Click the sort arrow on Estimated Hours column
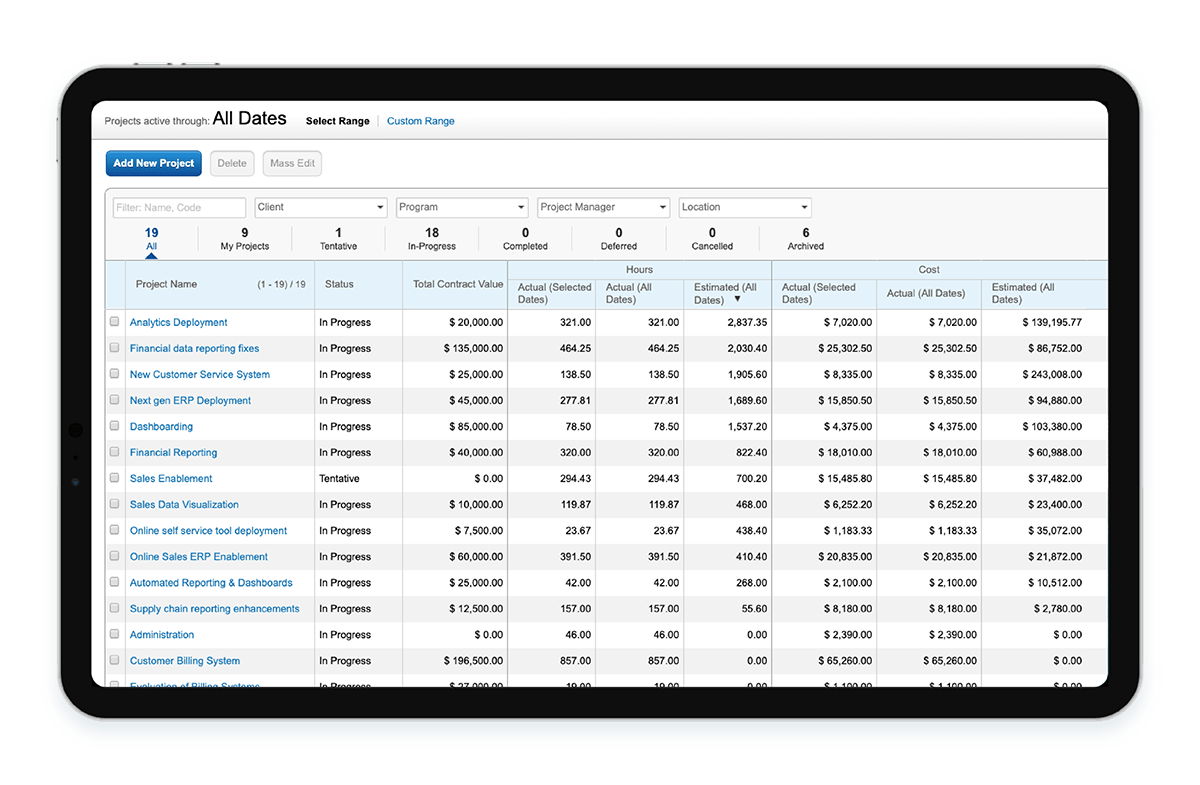 [737, 299]
